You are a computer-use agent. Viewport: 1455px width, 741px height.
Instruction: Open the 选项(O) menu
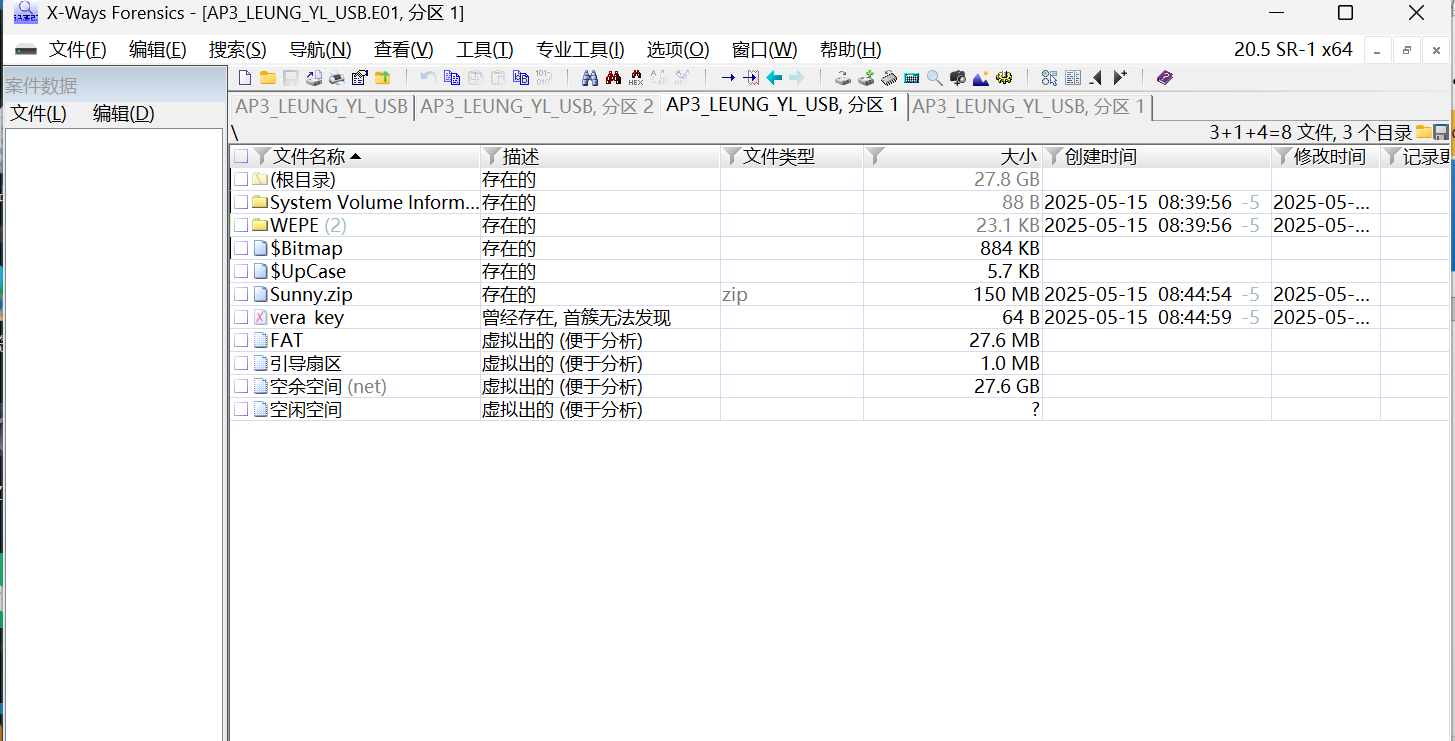tap(678, 50)
